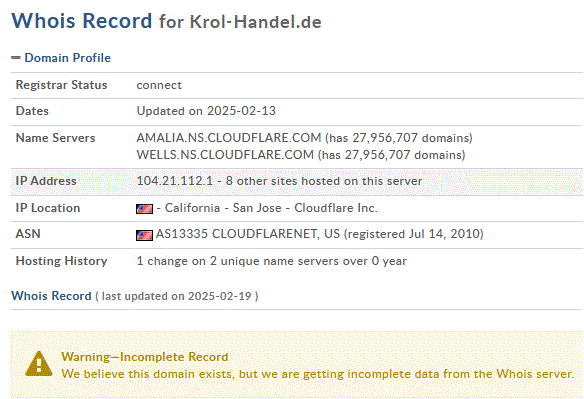View 8 other sites hosted on this server

[x=324, y=181]
